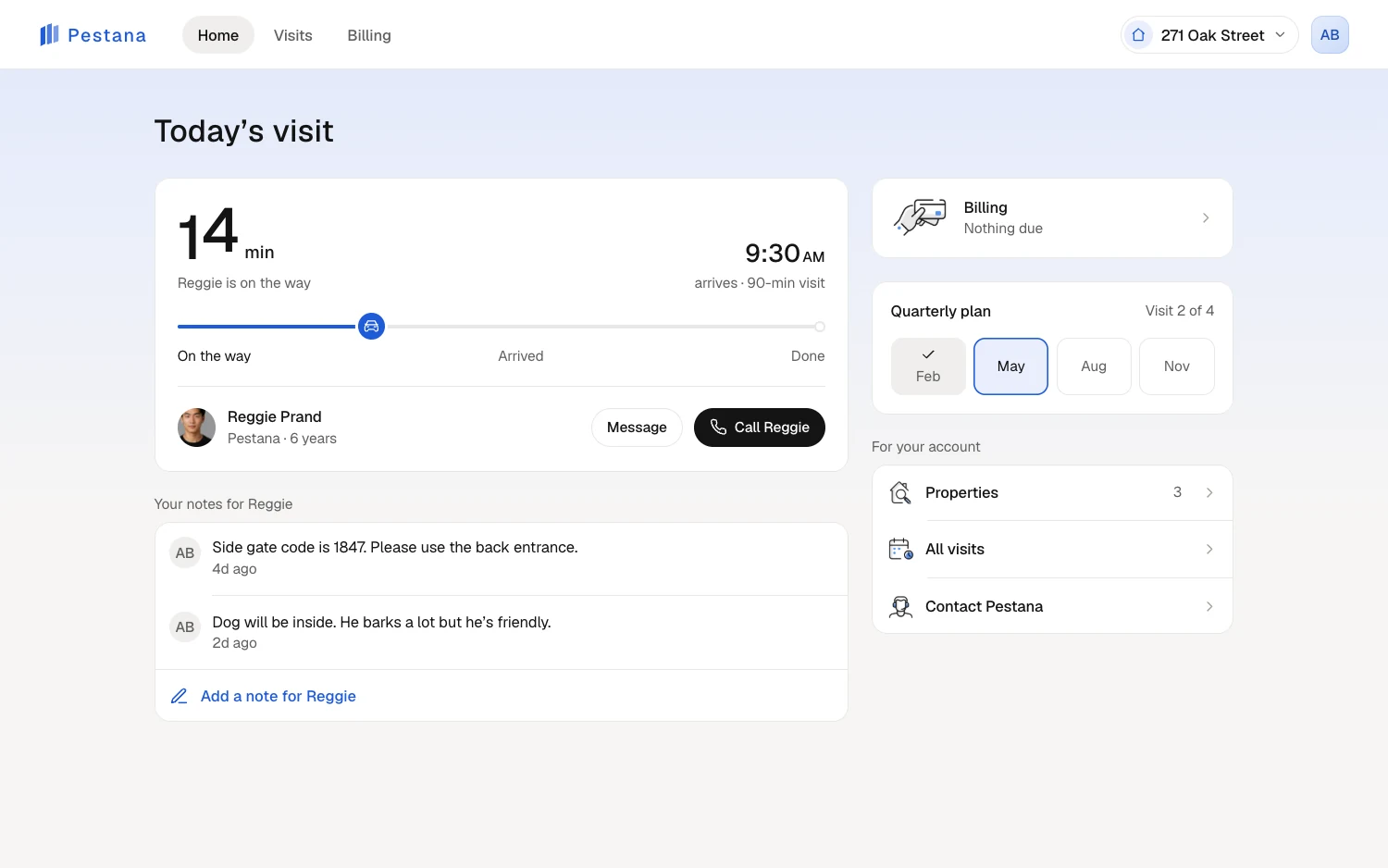The image size is (1388, 868).
Task: Open the Contact Pestana row
Action: 1052,606
